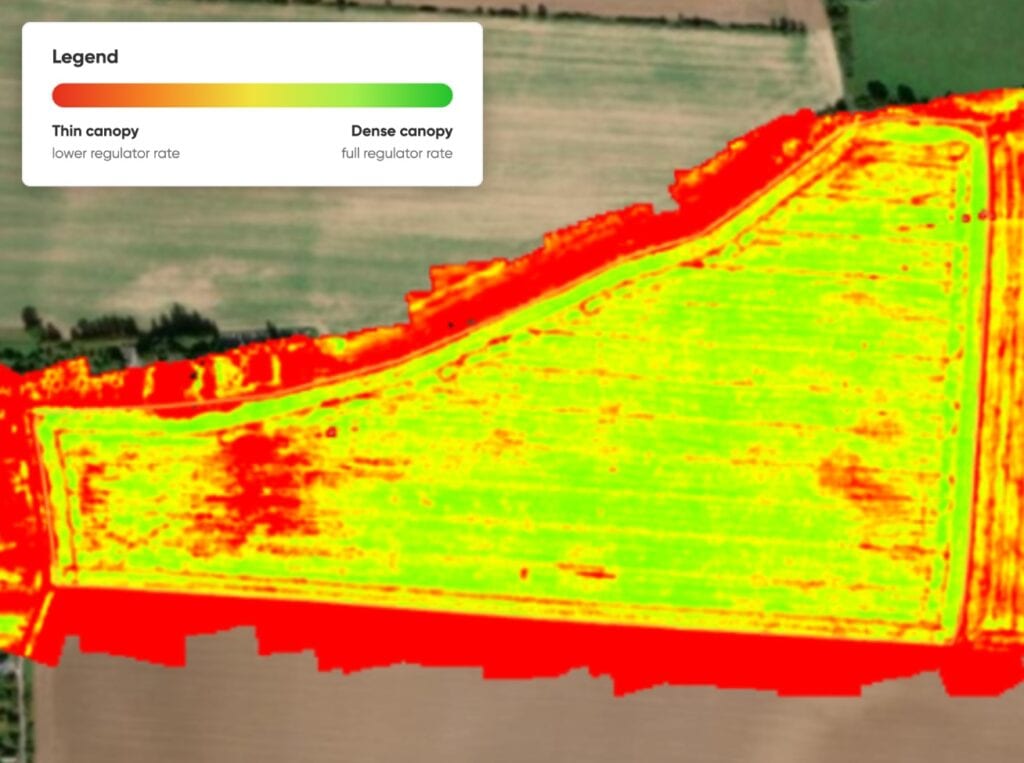Click the red-to-green gradient color bar
The image size is (1024, 763).
pos(252,95)
